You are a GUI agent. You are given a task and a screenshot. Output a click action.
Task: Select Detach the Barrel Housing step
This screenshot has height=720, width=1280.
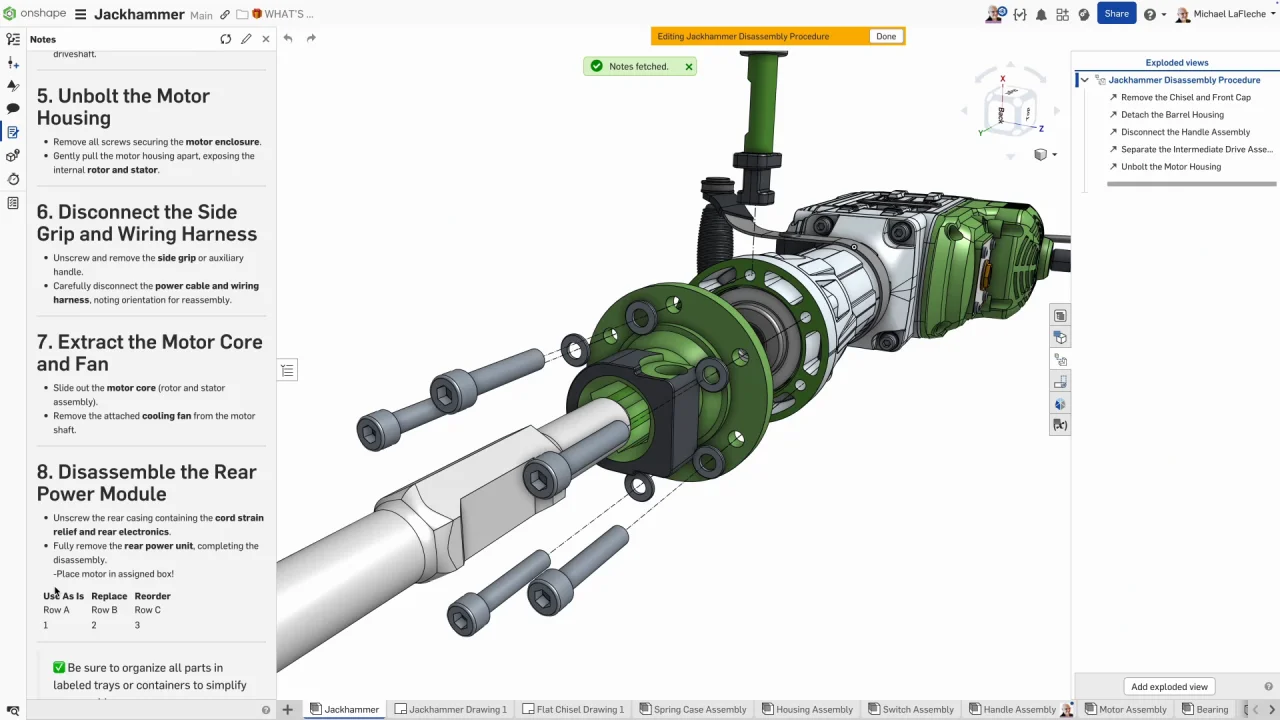tap(1171, 115)
